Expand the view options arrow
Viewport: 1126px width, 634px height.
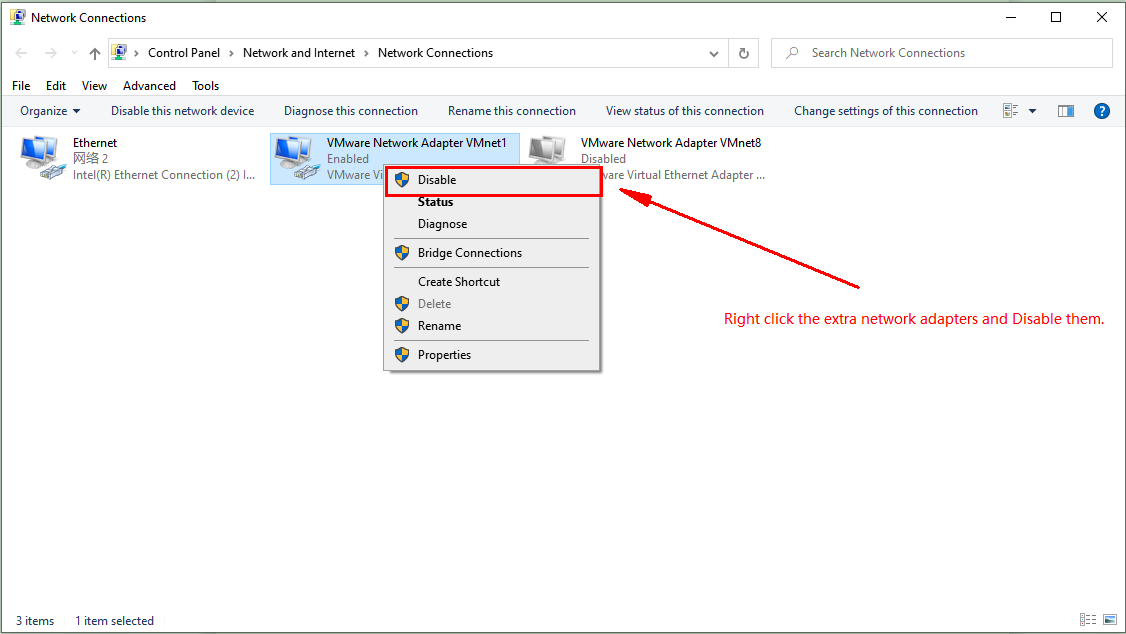coord(1033,111)
